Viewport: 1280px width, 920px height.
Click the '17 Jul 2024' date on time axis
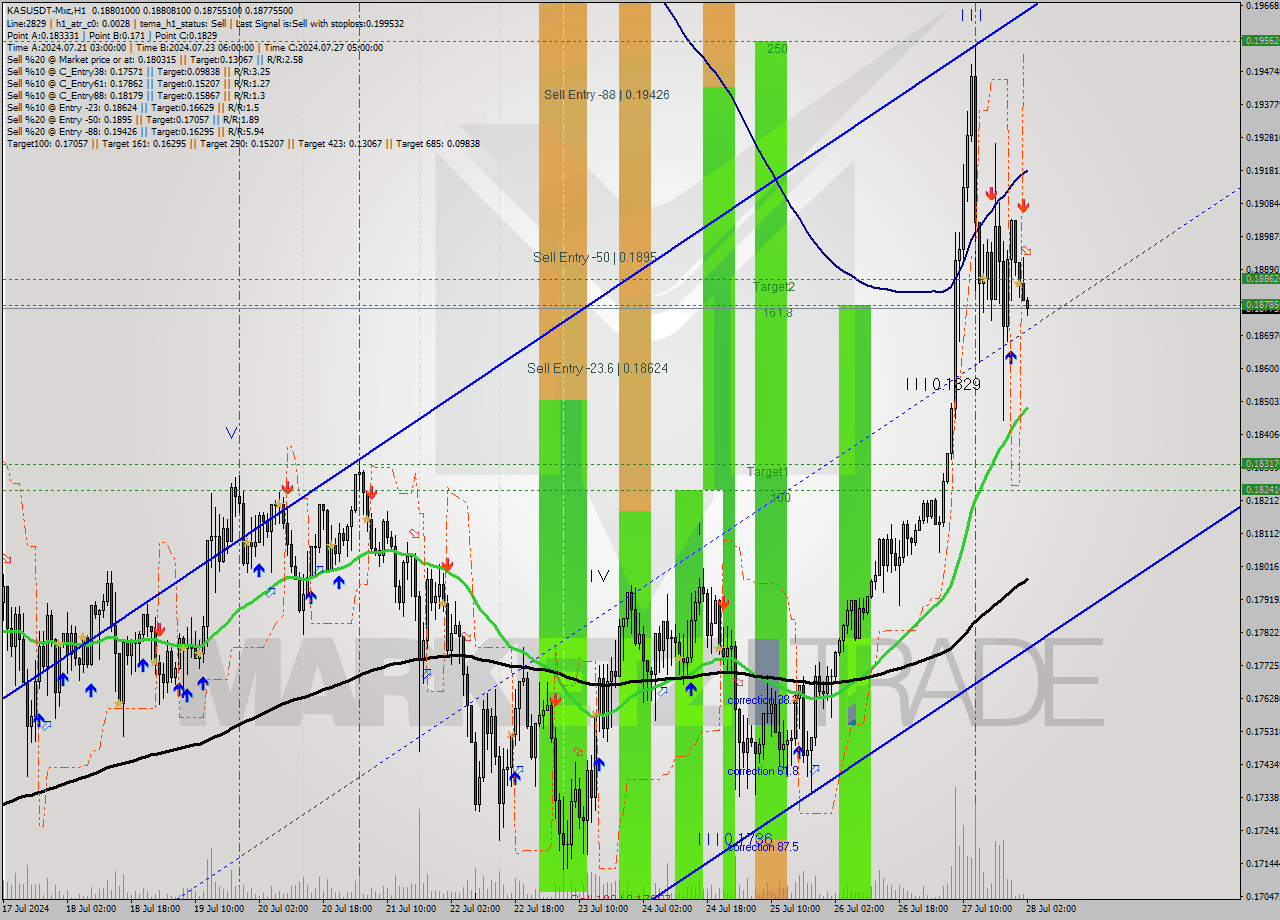[x=26, y=909]
